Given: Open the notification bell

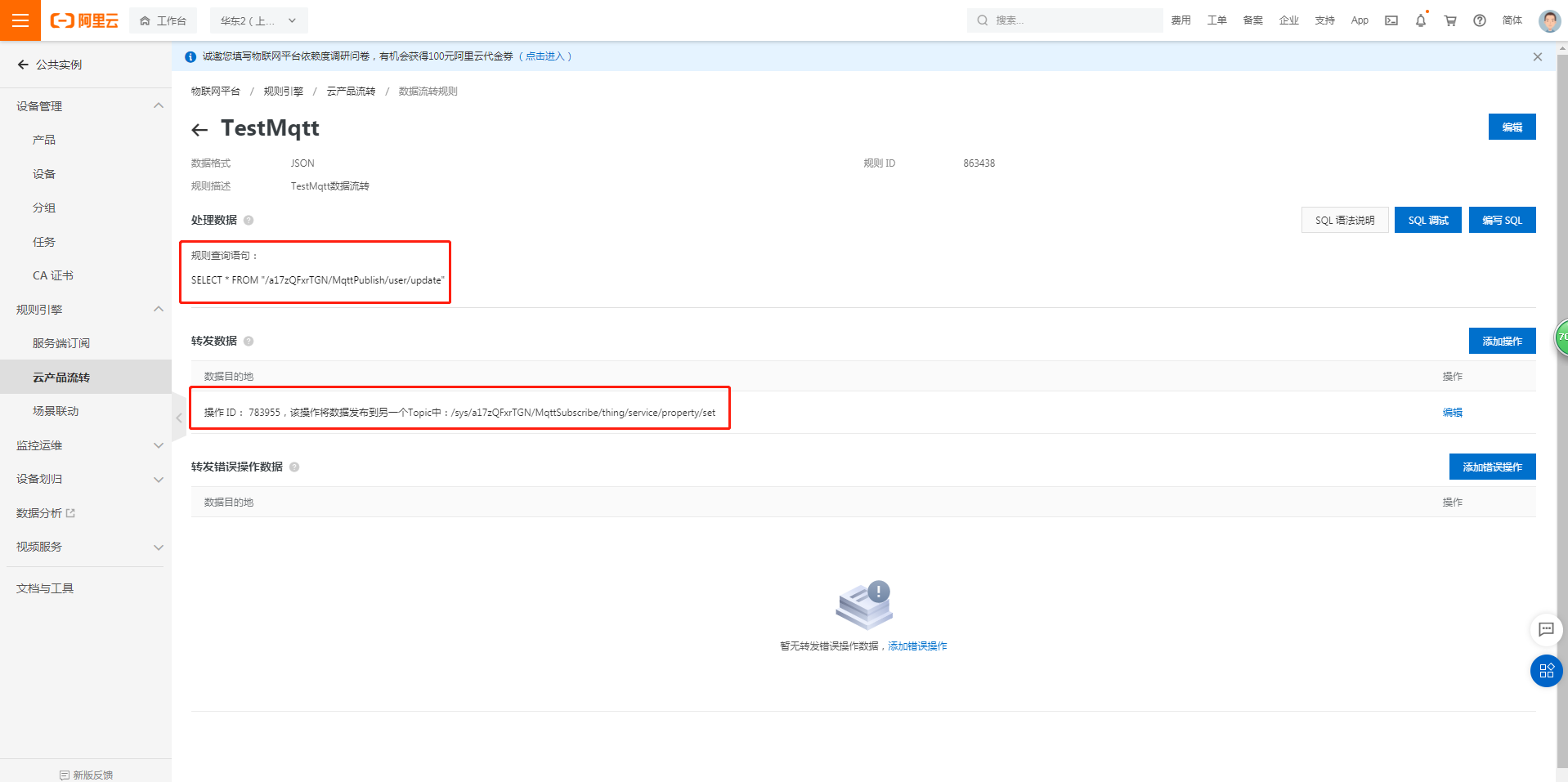Looking at the screenshot, I should pyautogui.click(x=1421, y=20).
